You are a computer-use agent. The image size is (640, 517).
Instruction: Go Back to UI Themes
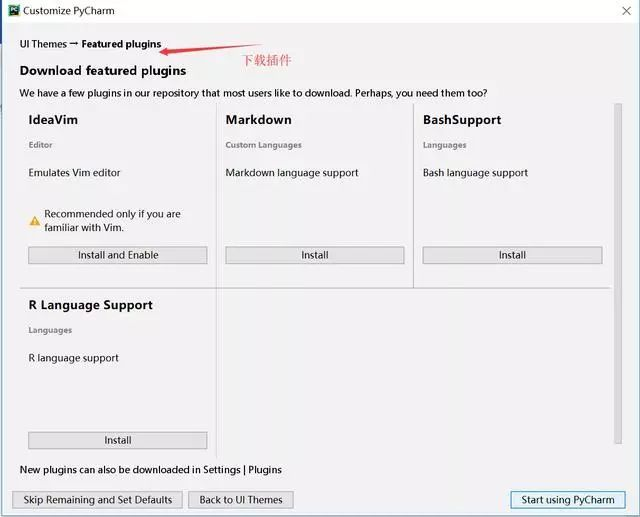241,500
